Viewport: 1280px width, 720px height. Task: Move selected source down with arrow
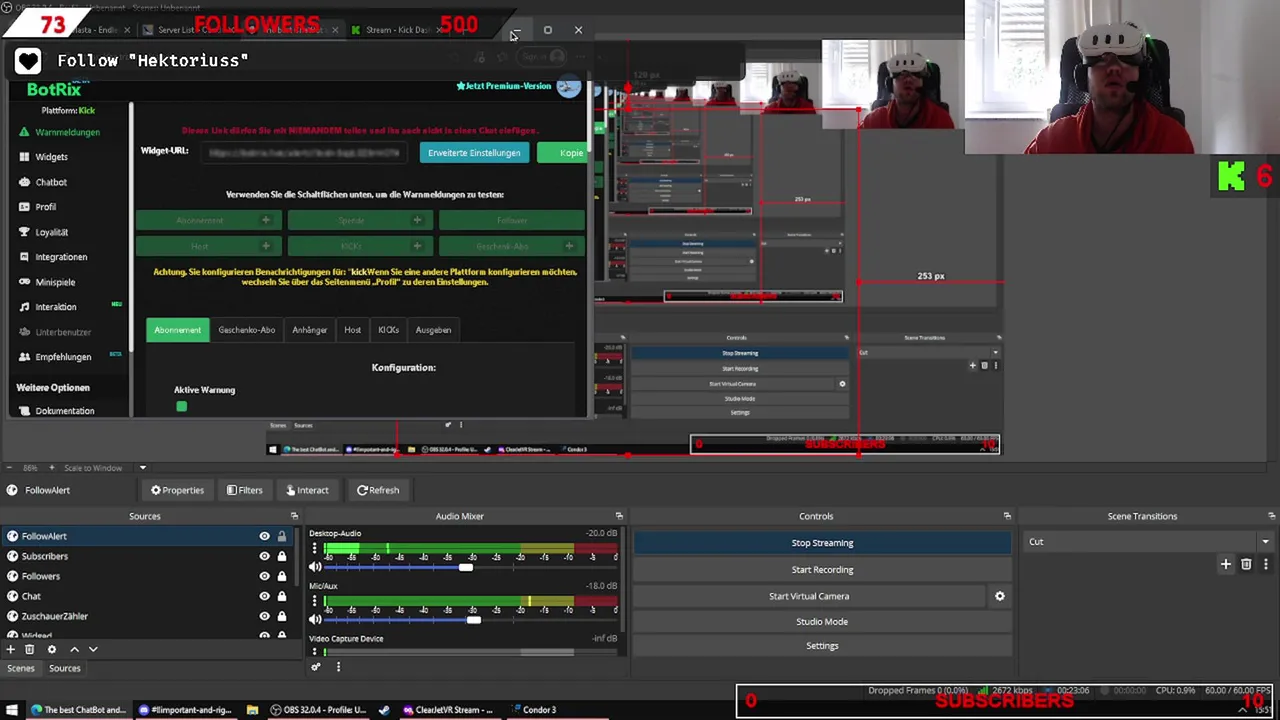(x=93, y=649)
